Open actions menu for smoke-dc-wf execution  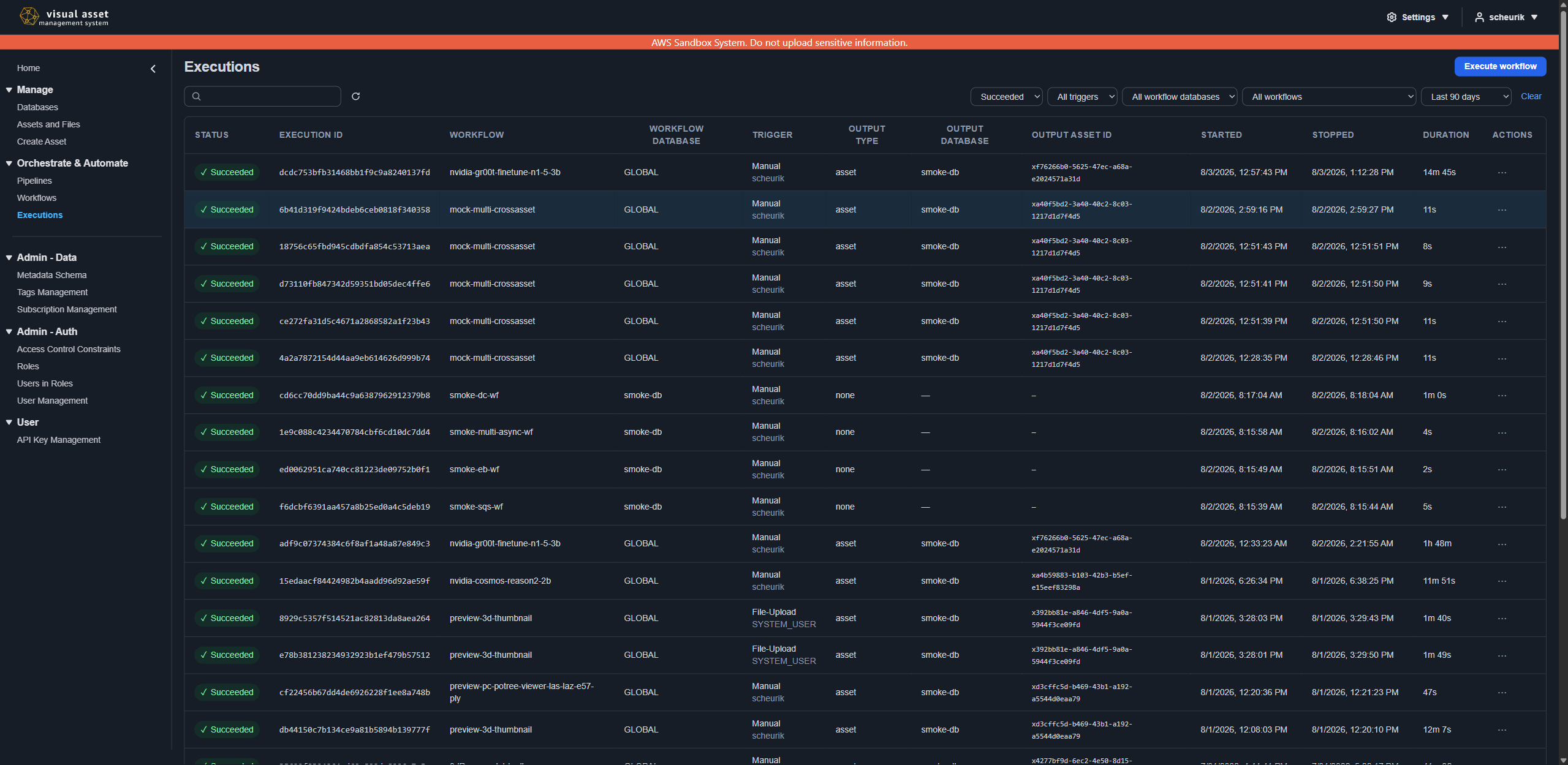coord(1502,396)
